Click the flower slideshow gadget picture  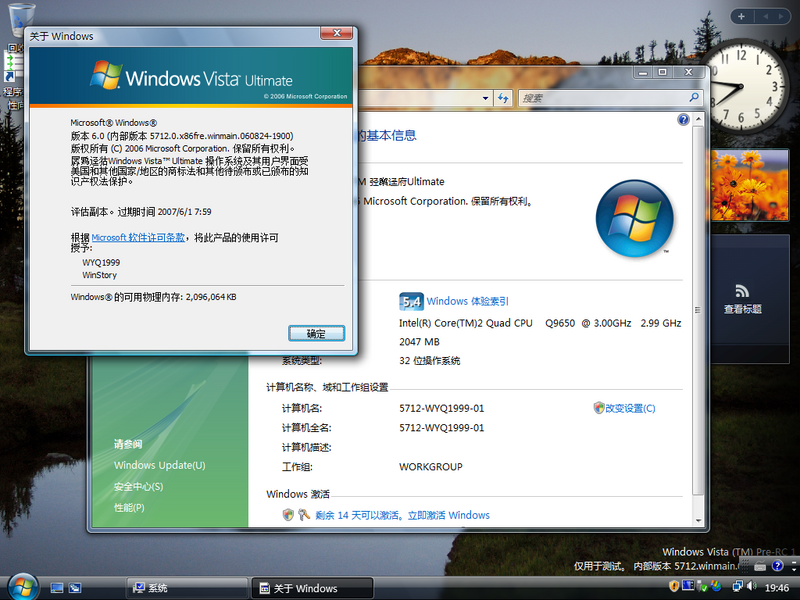pyautogui.click(x=749, y=185)
